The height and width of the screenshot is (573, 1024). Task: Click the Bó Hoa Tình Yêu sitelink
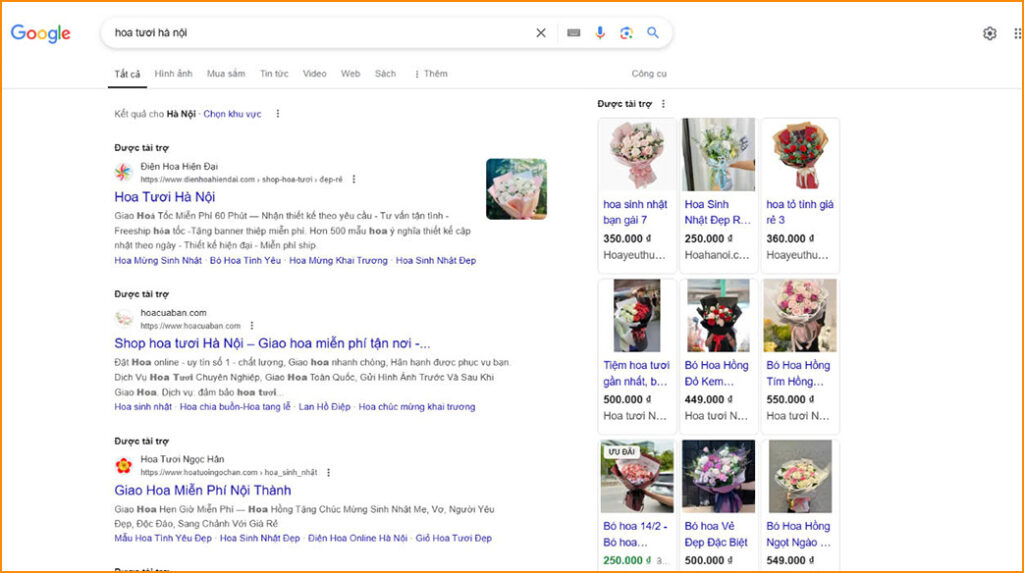click(x=246, y=260)
